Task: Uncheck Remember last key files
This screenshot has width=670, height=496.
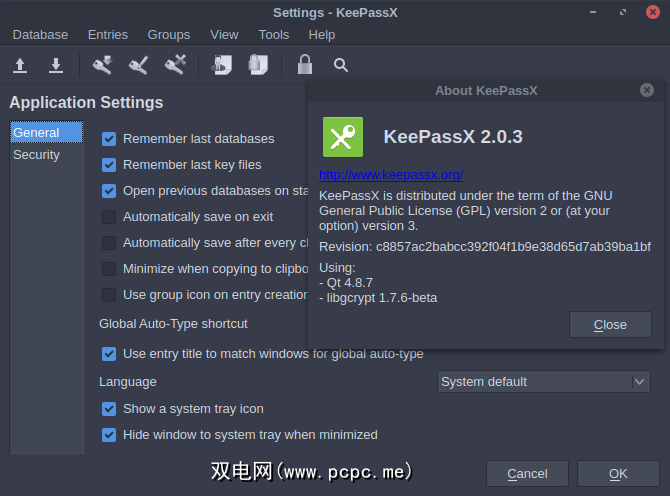Action: point(109,165)
